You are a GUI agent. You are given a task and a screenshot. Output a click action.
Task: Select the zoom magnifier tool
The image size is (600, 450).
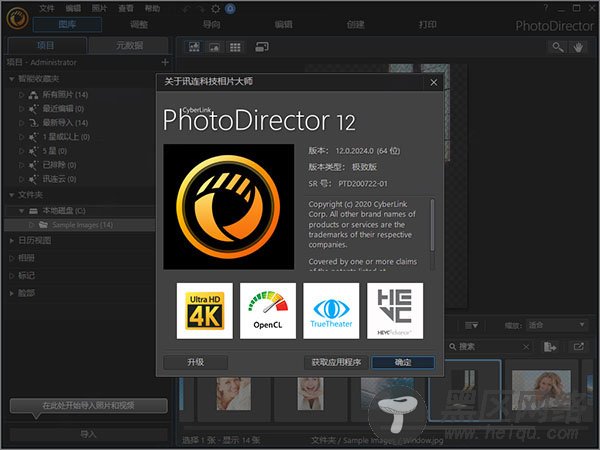(x=558, y=47)
